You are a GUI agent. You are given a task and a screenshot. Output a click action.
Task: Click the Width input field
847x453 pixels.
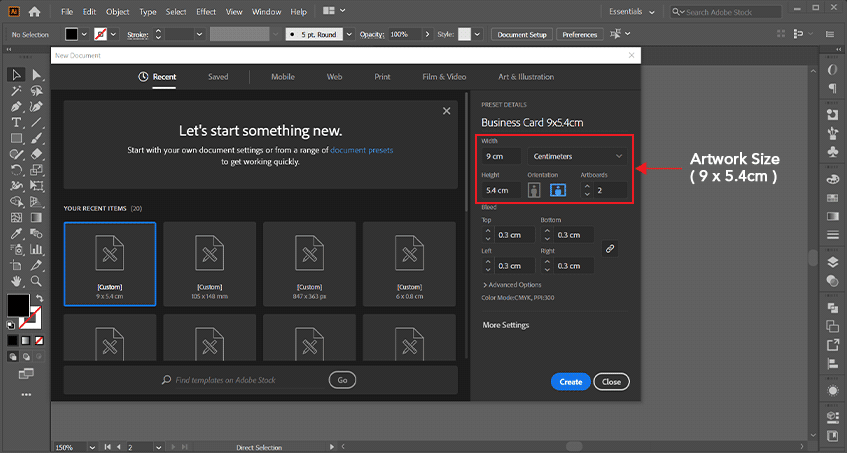tap(503, 157)
